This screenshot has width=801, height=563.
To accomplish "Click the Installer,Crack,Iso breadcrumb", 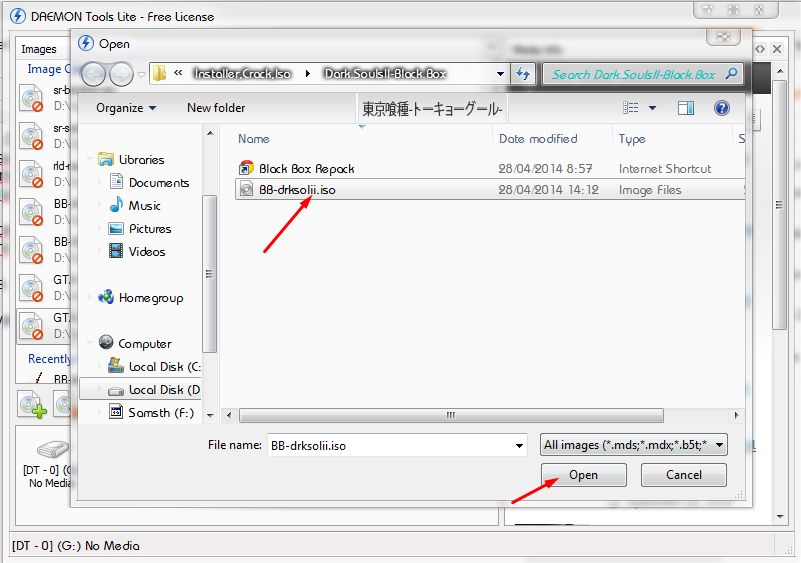I will pos(242,74).
